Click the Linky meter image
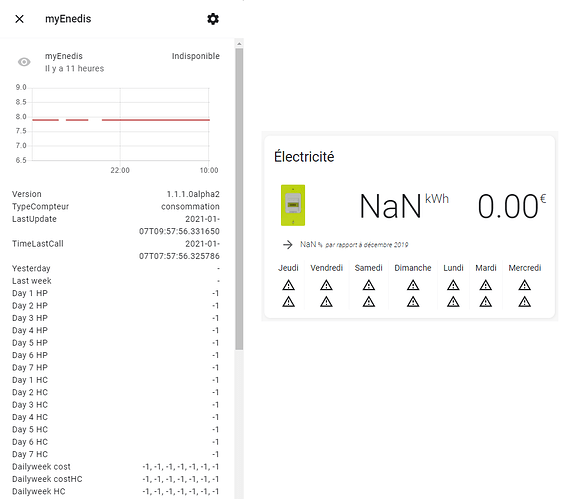Screen dimensions: 566x499 [x=293, y=205]
